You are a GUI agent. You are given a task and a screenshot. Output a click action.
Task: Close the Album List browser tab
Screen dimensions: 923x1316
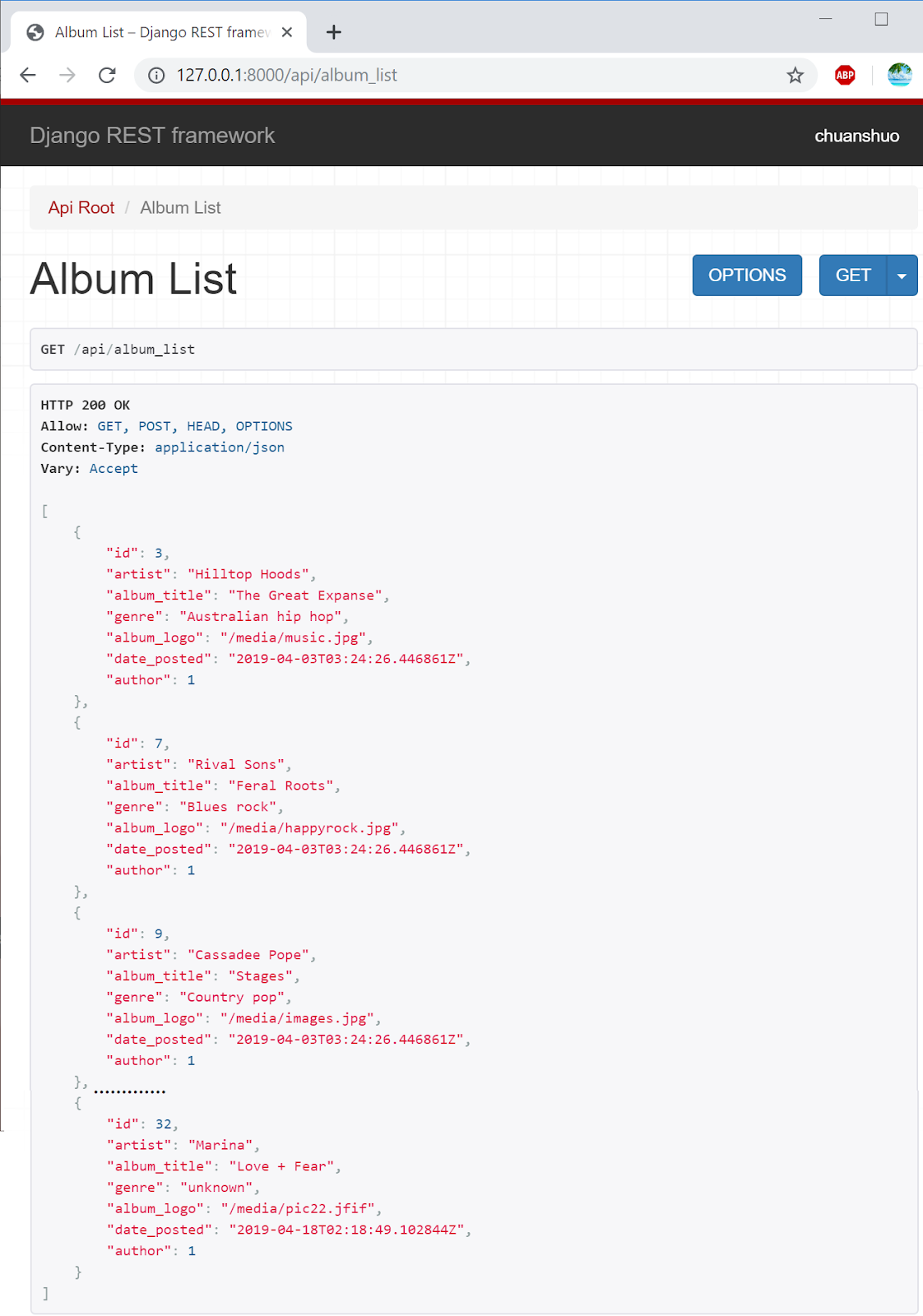(x=287, y=32)
